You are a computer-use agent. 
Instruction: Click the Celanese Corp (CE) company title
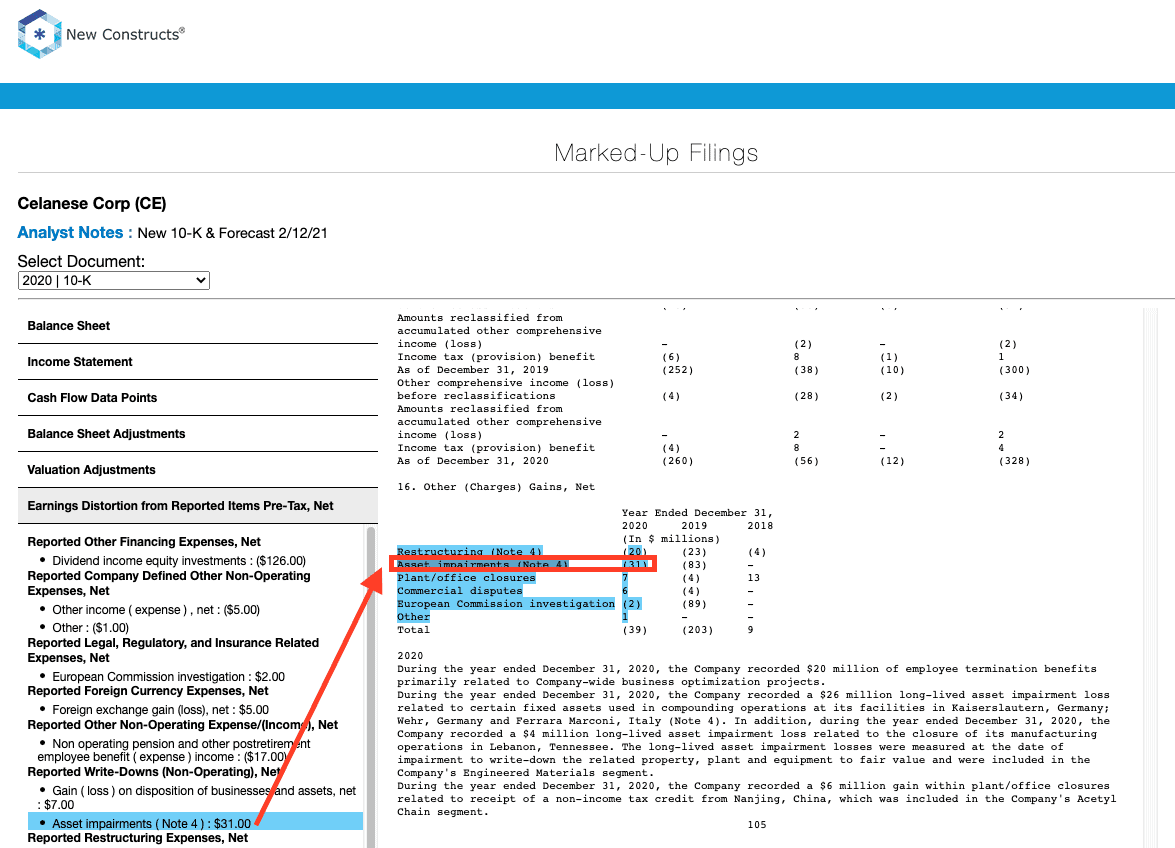coord(91,204)
